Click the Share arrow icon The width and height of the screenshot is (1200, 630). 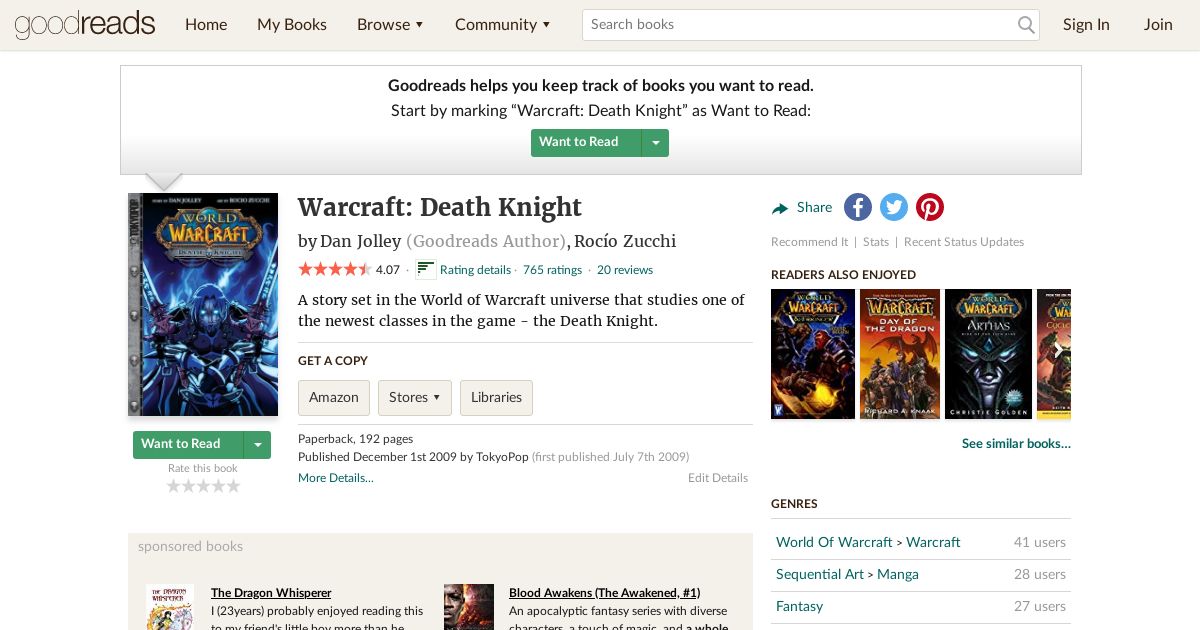tap(780, 208)
